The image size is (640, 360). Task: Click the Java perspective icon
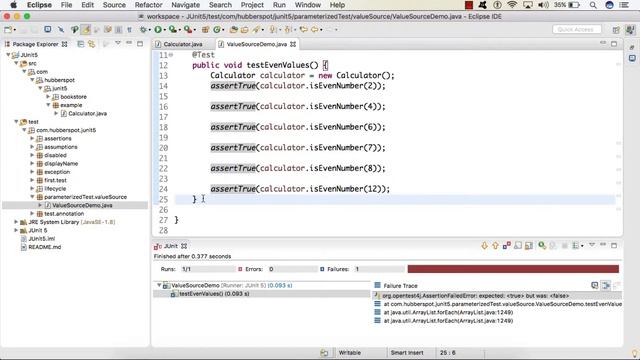tap(630, 29)
